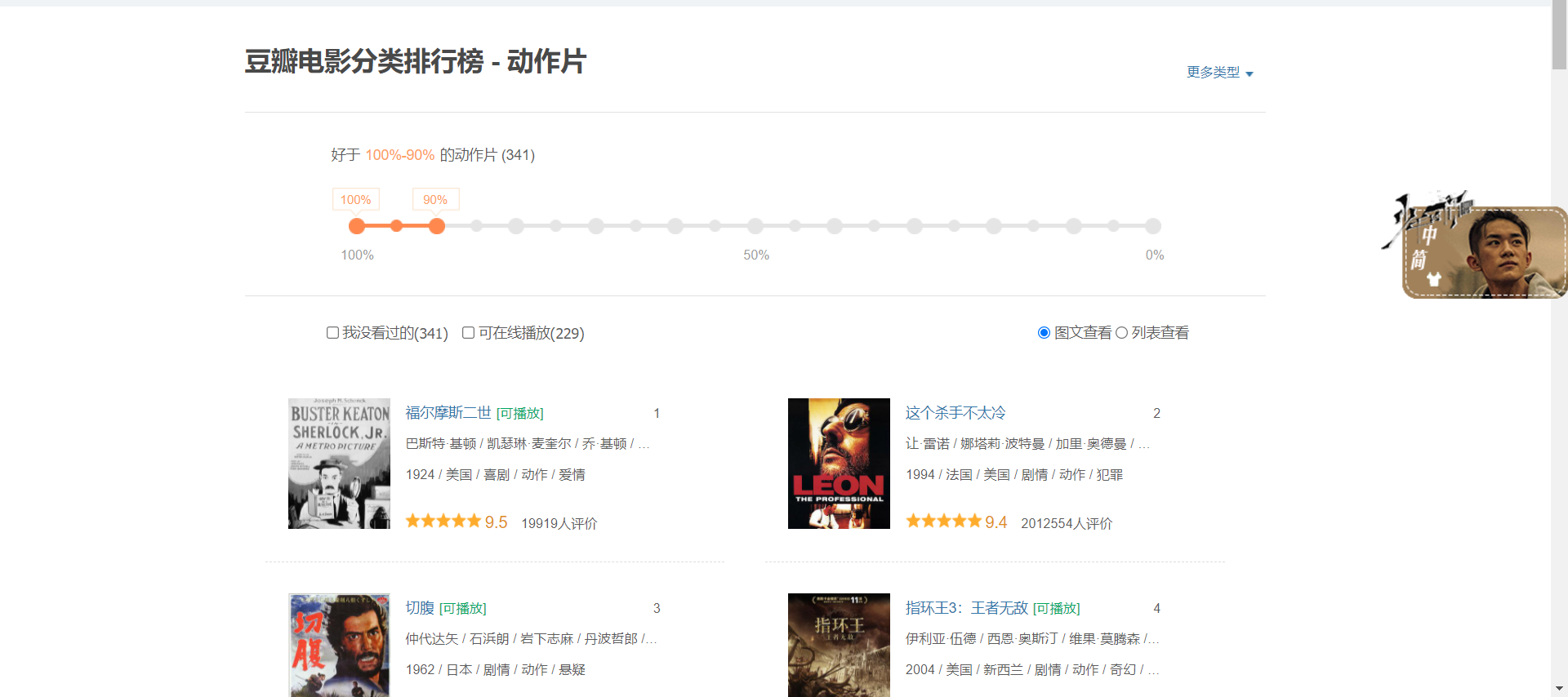Open the 更多类型 dropdown
This screenshot has width=1568, height=697.
tap(1219, 73)
